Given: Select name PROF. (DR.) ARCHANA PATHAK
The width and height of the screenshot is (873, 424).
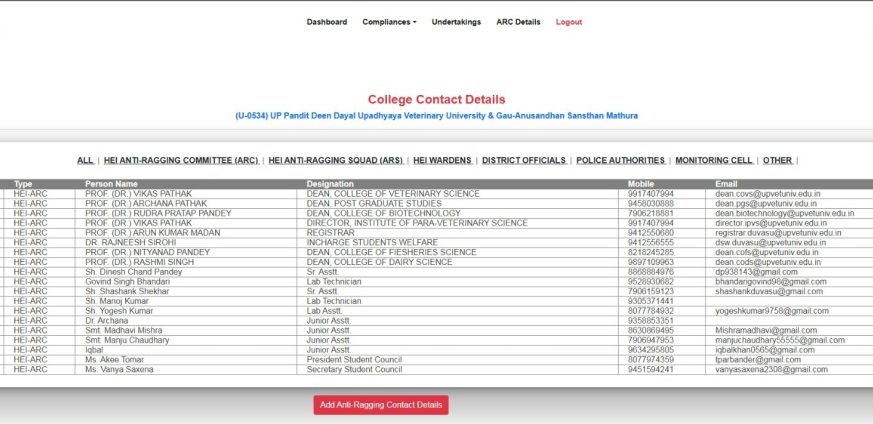Looking at the screenshot, I should (146, 204).
